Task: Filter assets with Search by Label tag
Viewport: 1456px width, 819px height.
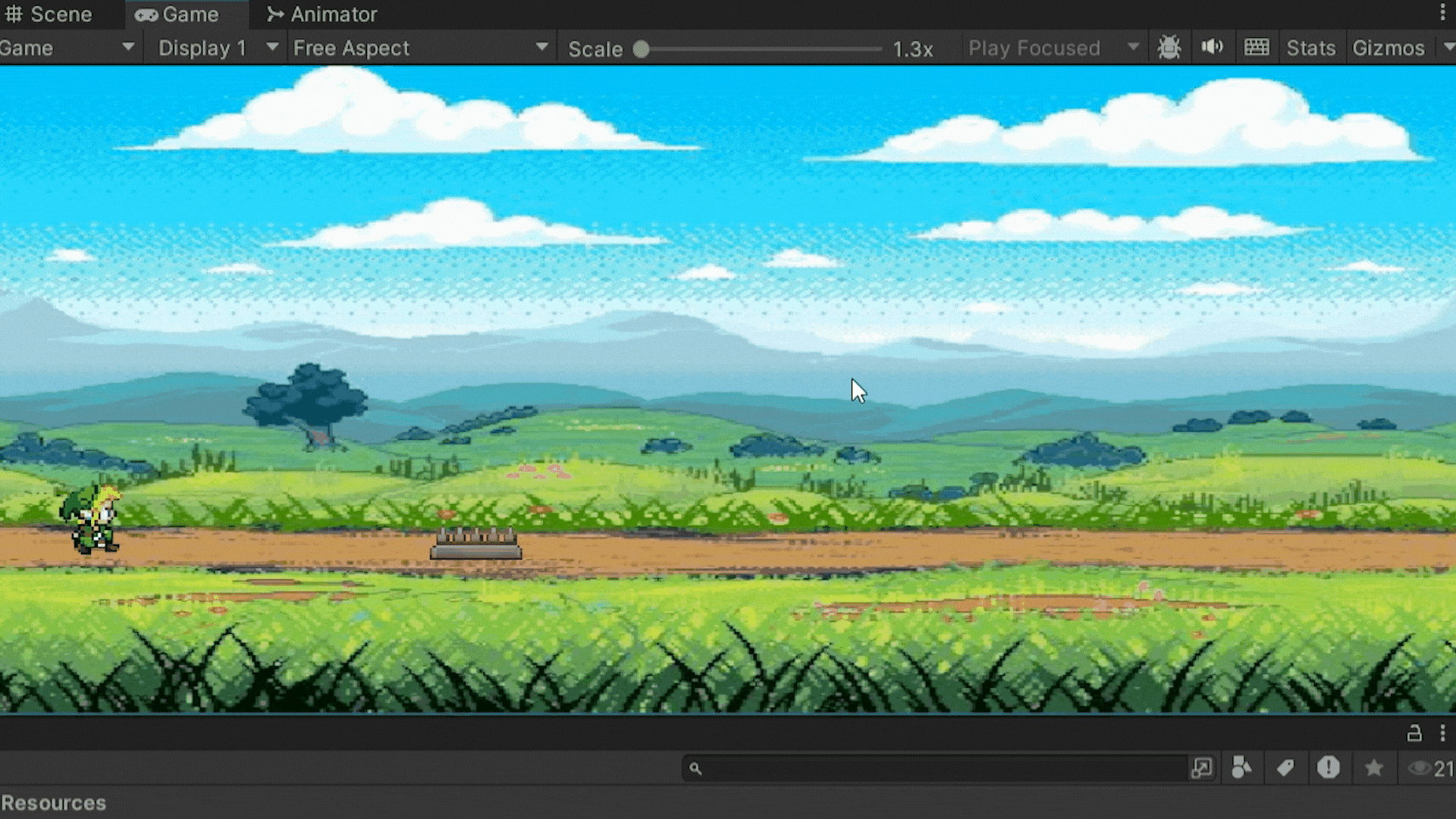Action: pos(1285,768)
